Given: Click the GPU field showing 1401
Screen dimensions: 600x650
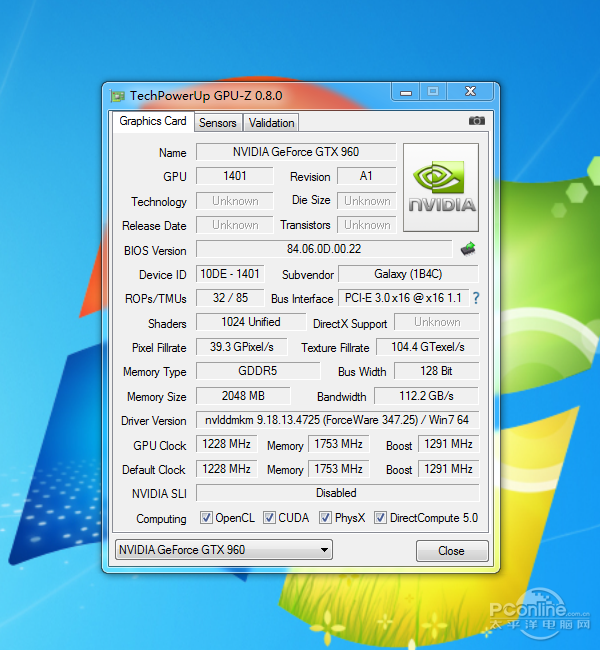Looking at the screenshot, I should [235, 176].
